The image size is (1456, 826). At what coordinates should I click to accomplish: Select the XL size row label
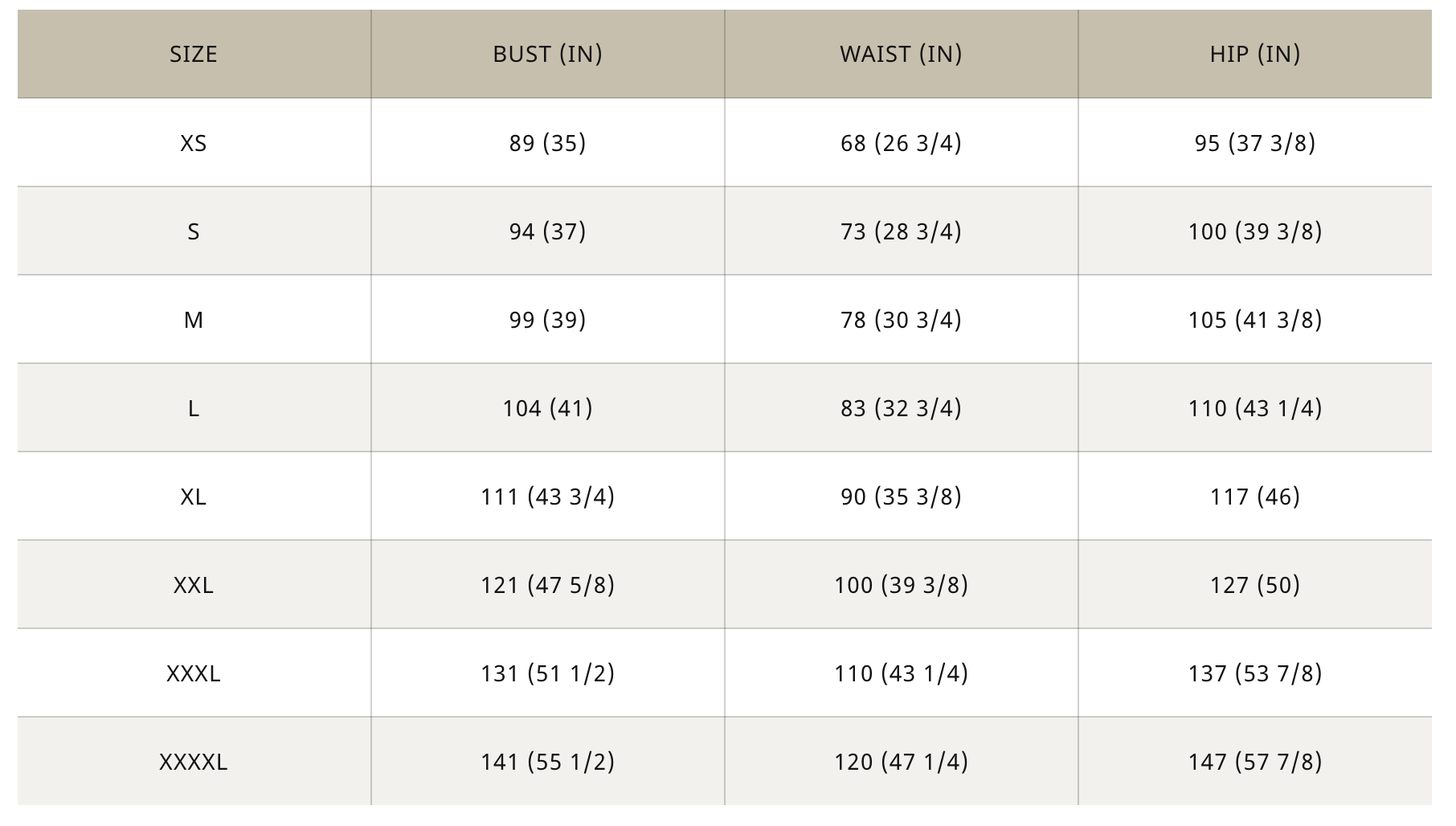pos(193,497)
